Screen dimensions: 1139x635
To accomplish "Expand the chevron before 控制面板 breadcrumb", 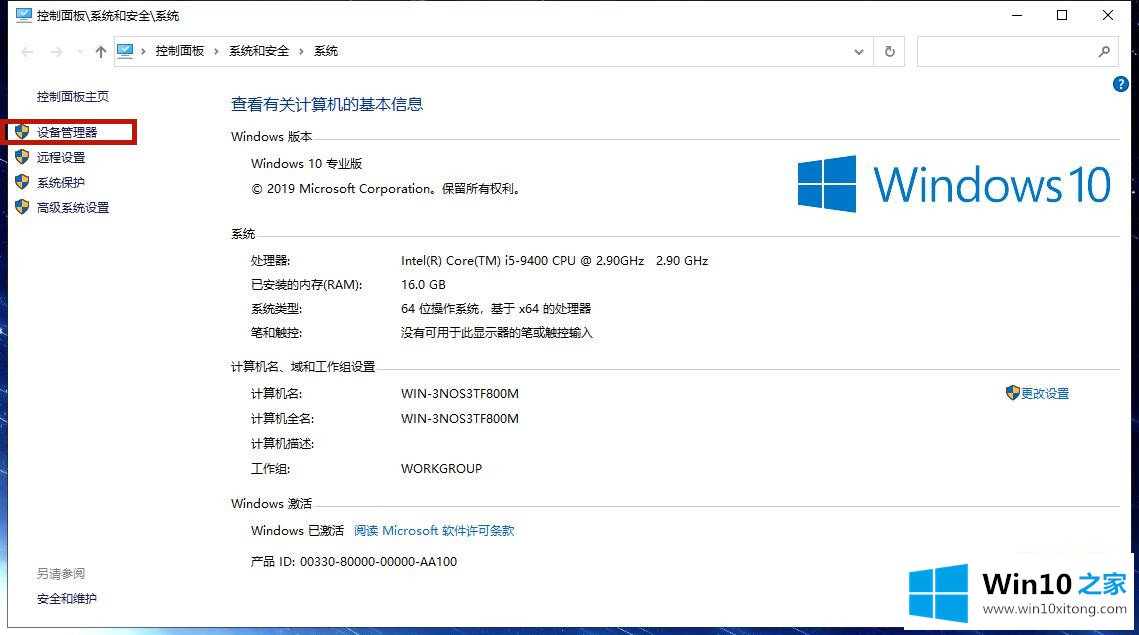I will pos(144,51).
